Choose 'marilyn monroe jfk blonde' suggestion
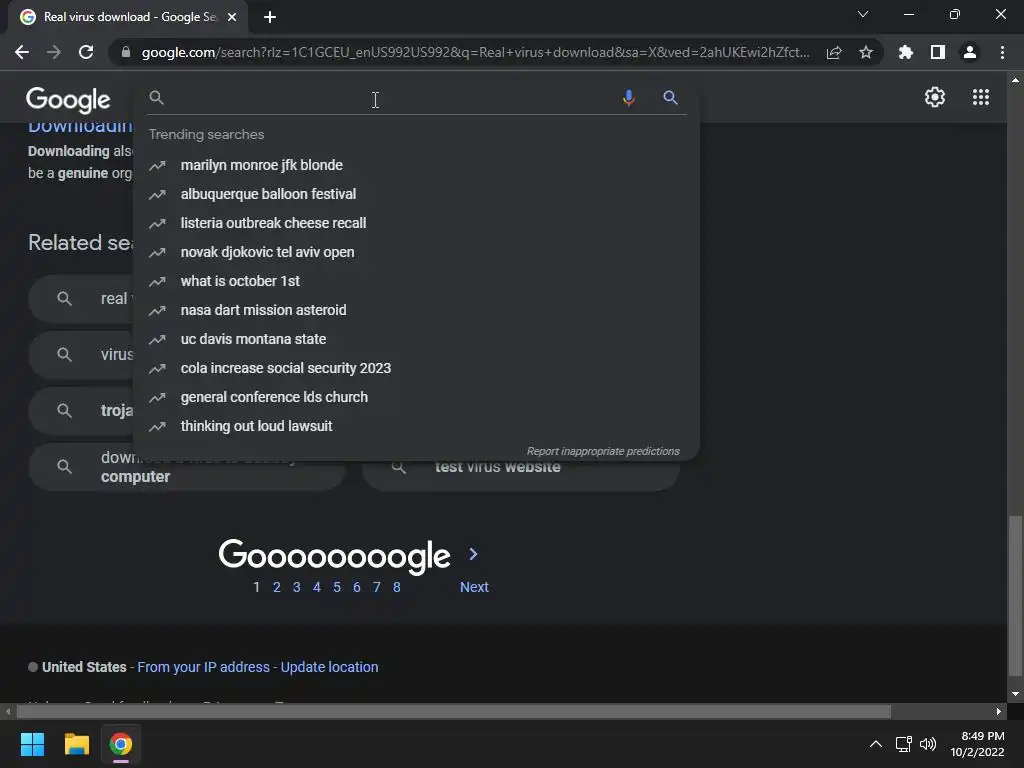The width and height of the screenshot is (1024, 768). (x=261, y=165)
